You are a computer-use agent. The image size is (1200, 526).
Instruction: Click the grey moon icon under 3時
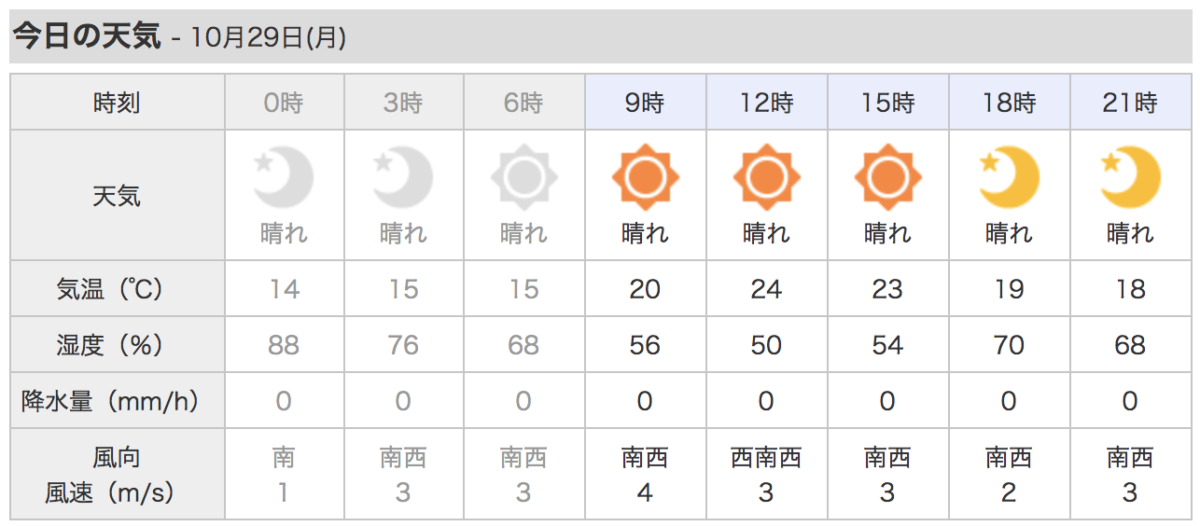coord(404,179)
